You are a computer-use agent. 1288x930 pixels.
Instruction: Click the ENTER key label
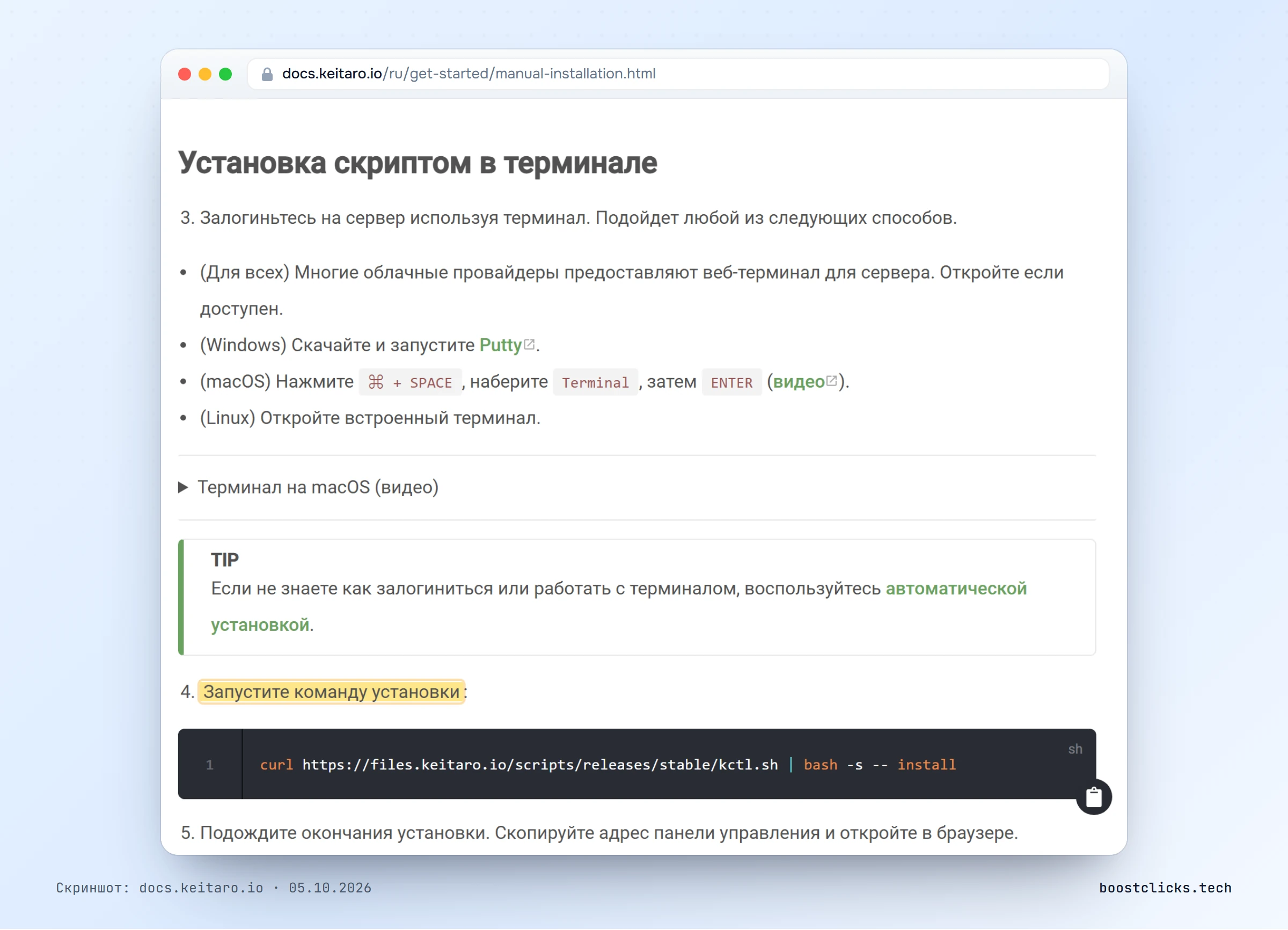(x=732, y=382)
